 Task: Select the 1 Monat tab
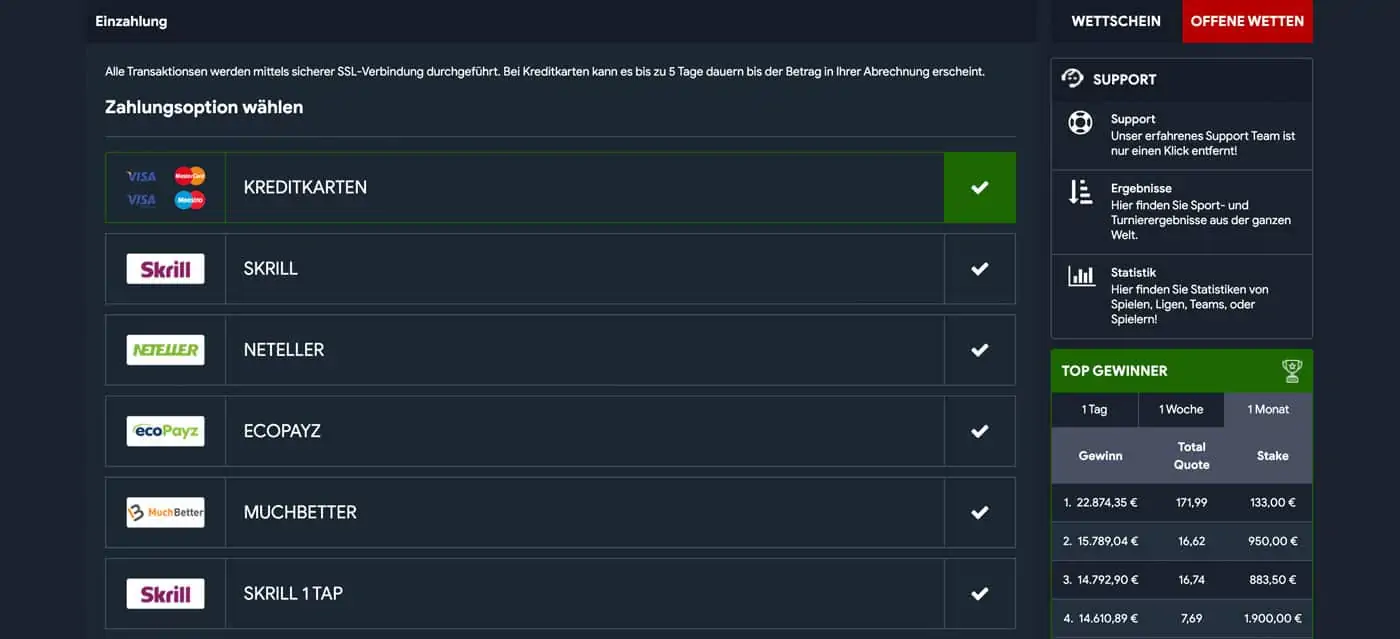tap(1268, 409)
